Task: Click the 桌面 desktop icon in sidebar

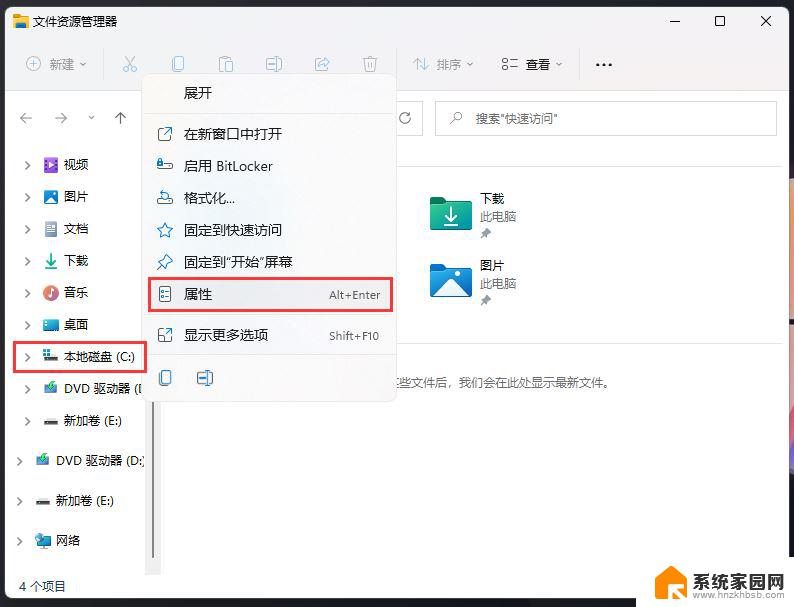Action: coord(51,325)
